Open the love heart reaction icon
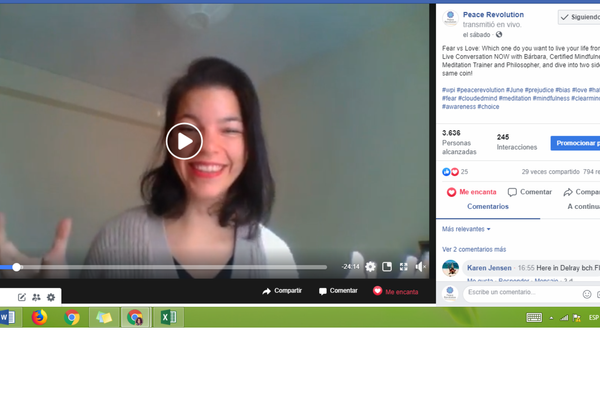The width and height of the screenshot is (600, 400). coord(455,172)
